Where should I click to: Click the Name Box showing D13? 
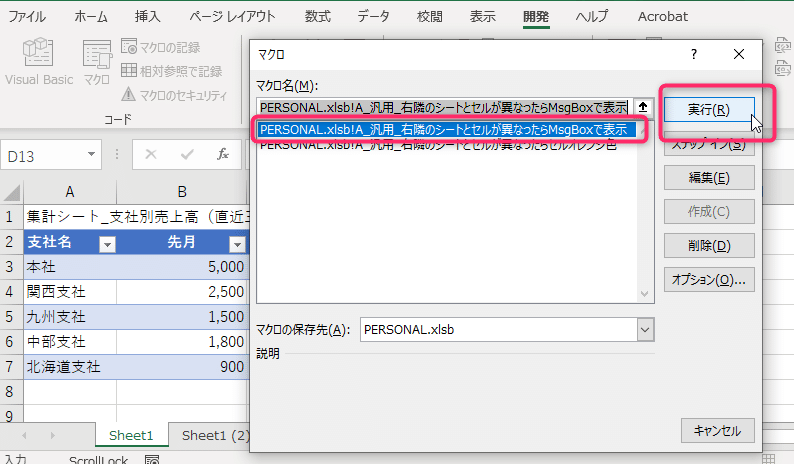tap(43, 156)
